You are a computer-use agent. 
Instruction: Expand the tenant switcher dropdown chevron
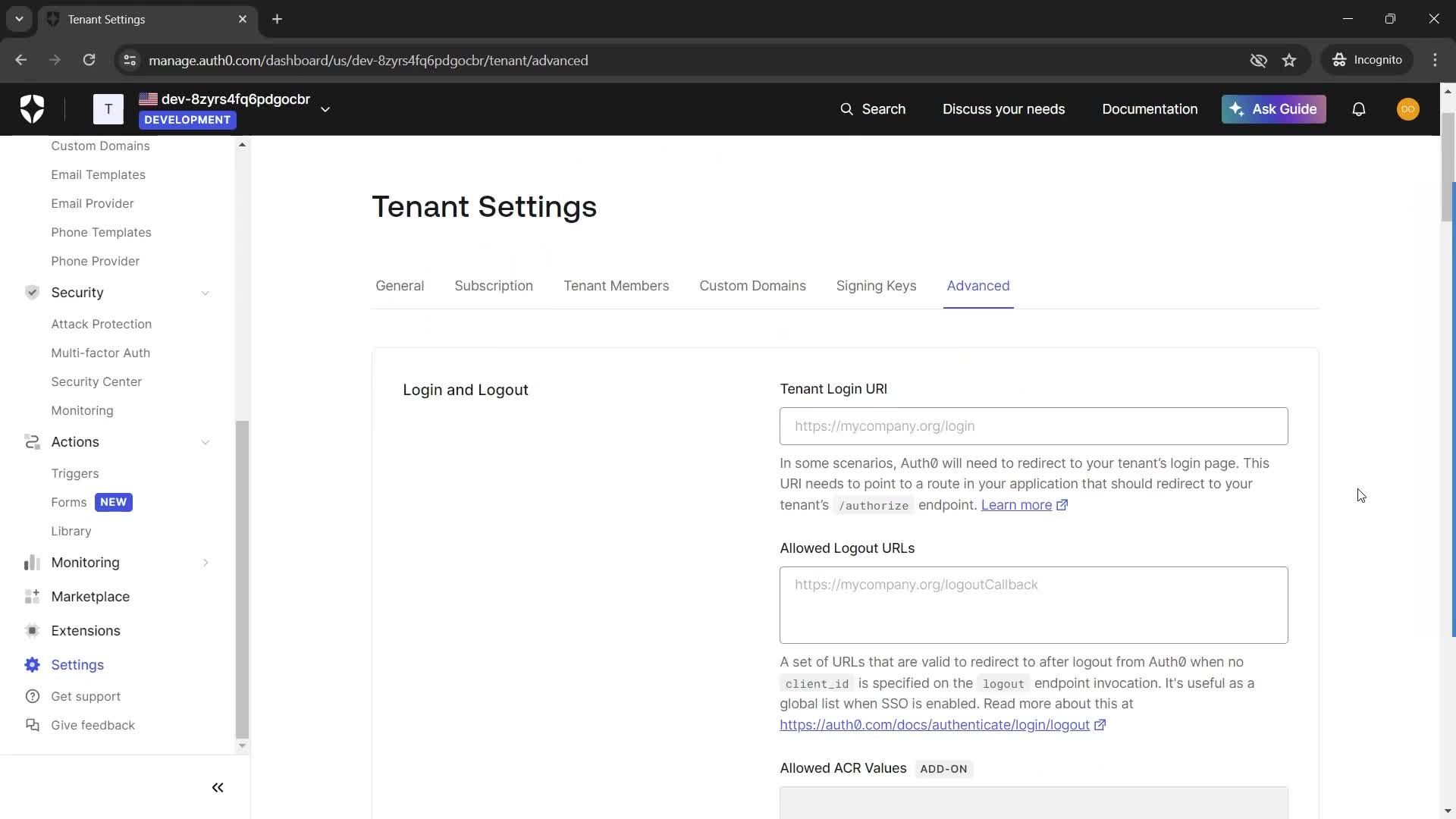click(x=325, y=110)
